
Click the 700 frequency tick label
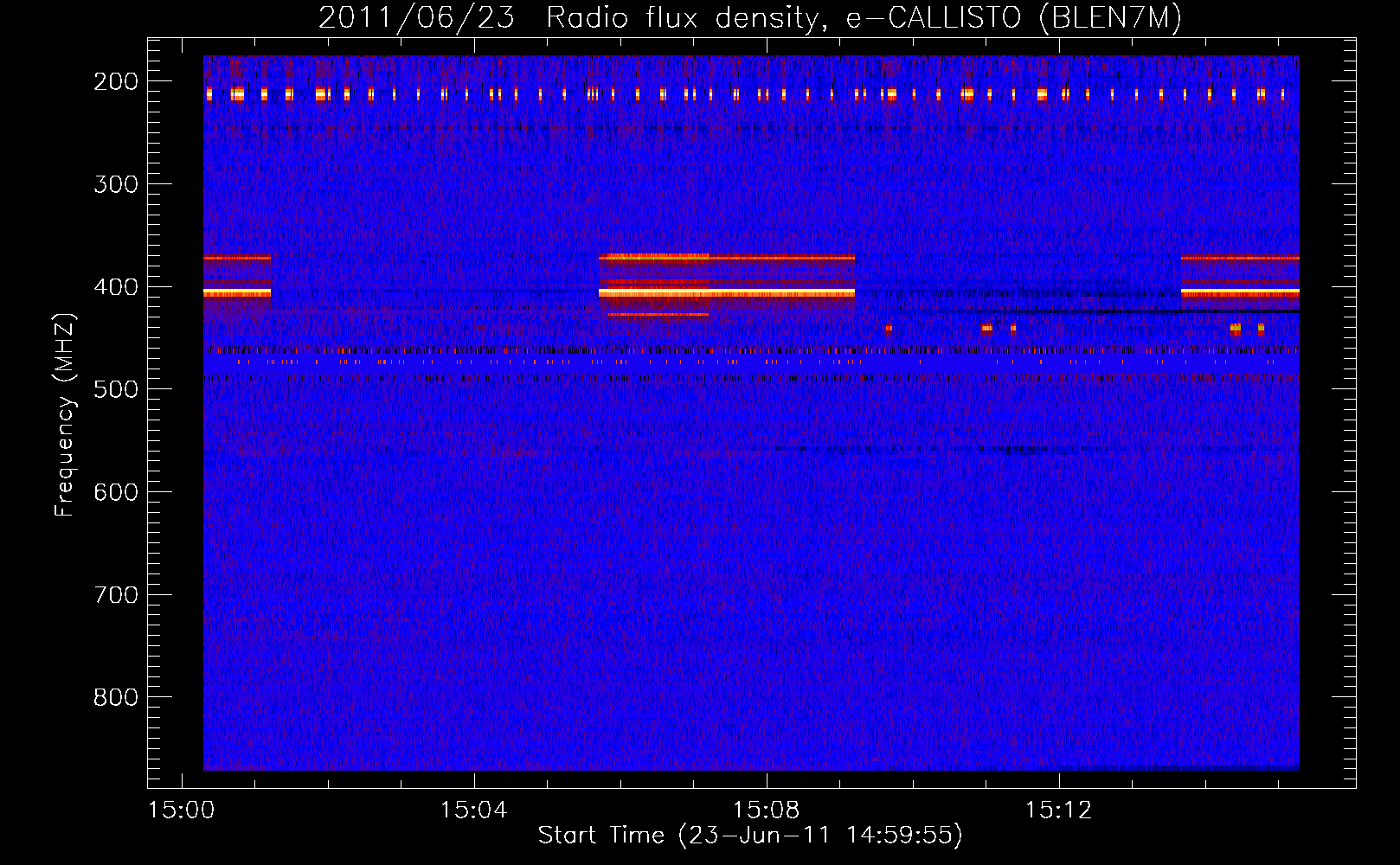116,595
